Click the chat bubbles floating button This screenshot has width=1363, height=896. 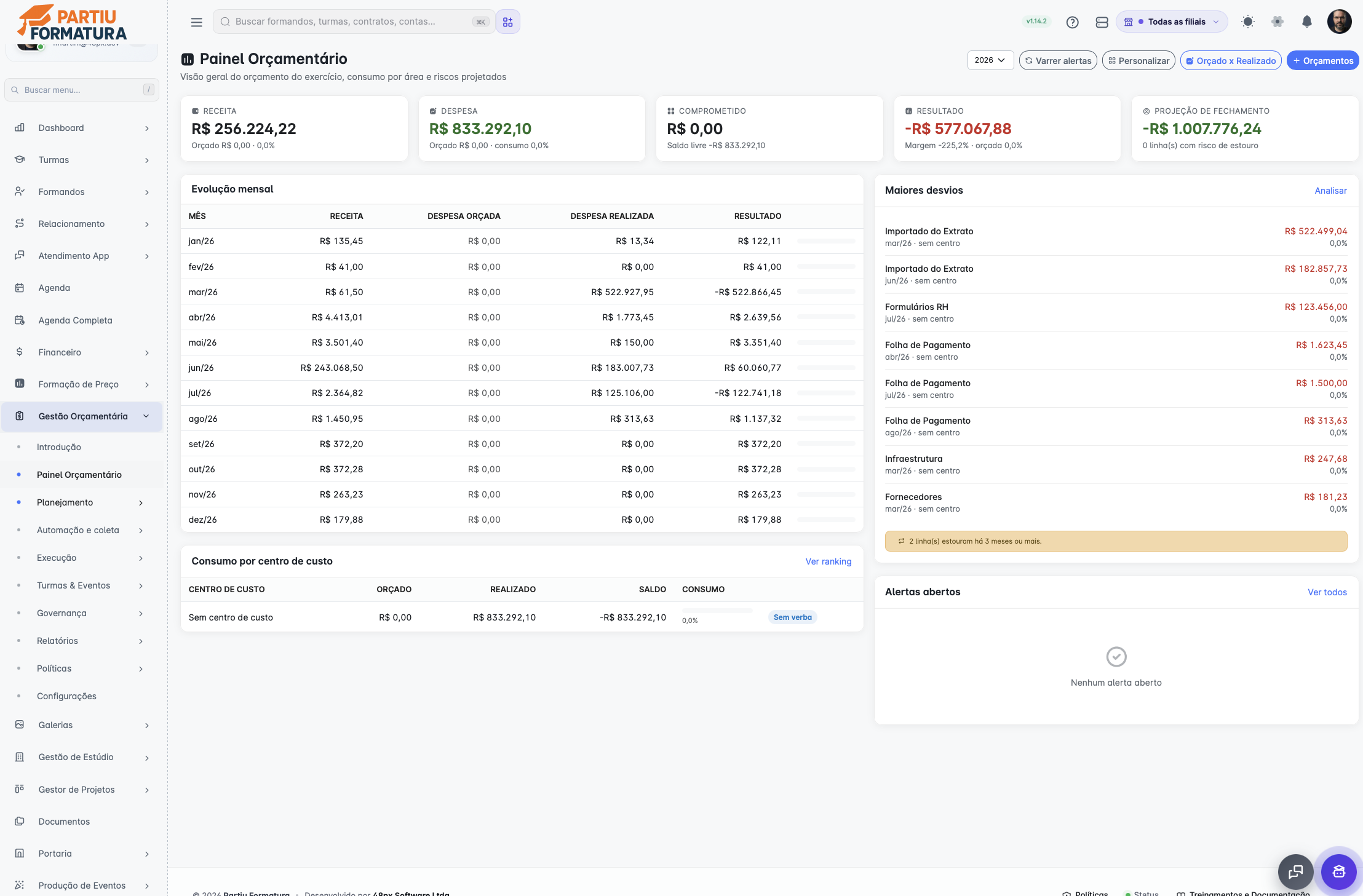(1295, 871)
